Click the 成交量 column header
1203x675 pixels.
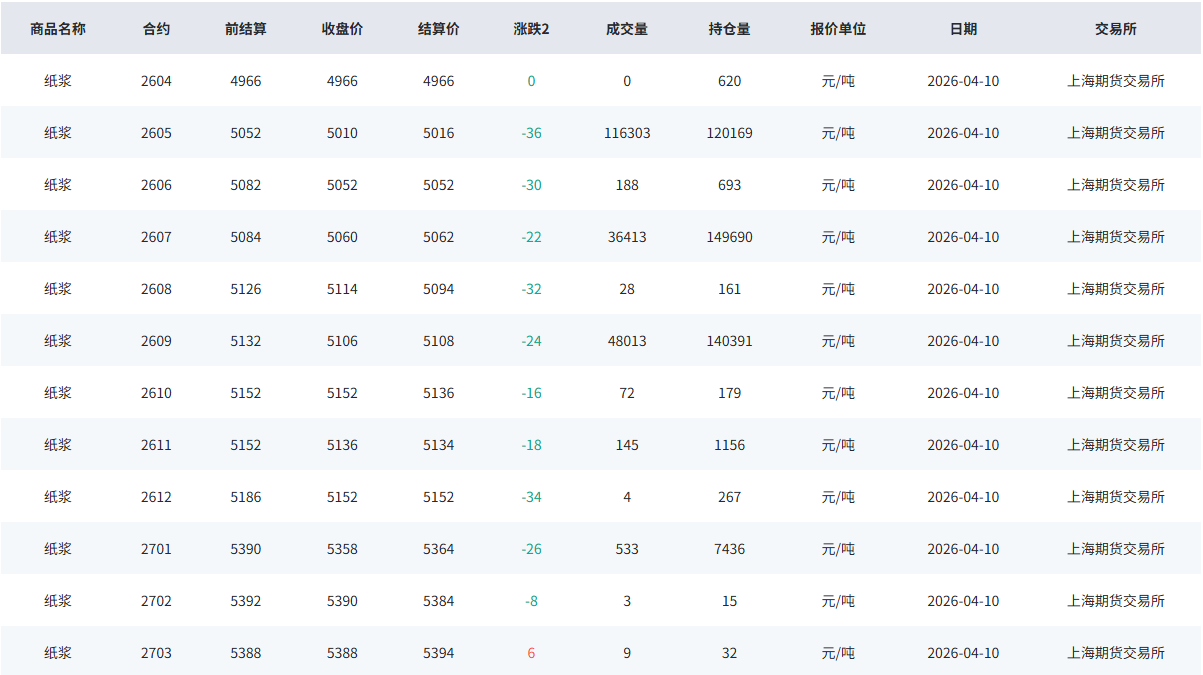tap(627, 29)
